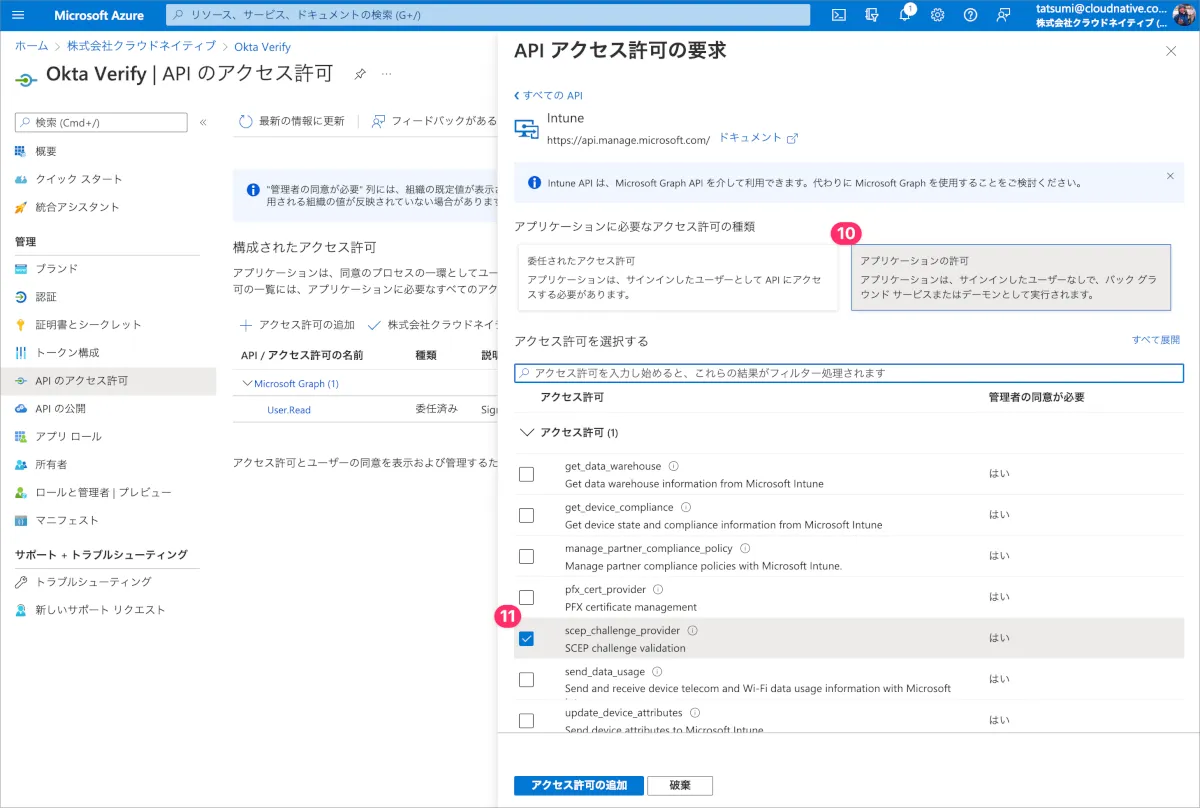This screenshot has width=1200, height=808.
Task: Open the Azure portal hamburger menu
Action: tap(18, 15)
